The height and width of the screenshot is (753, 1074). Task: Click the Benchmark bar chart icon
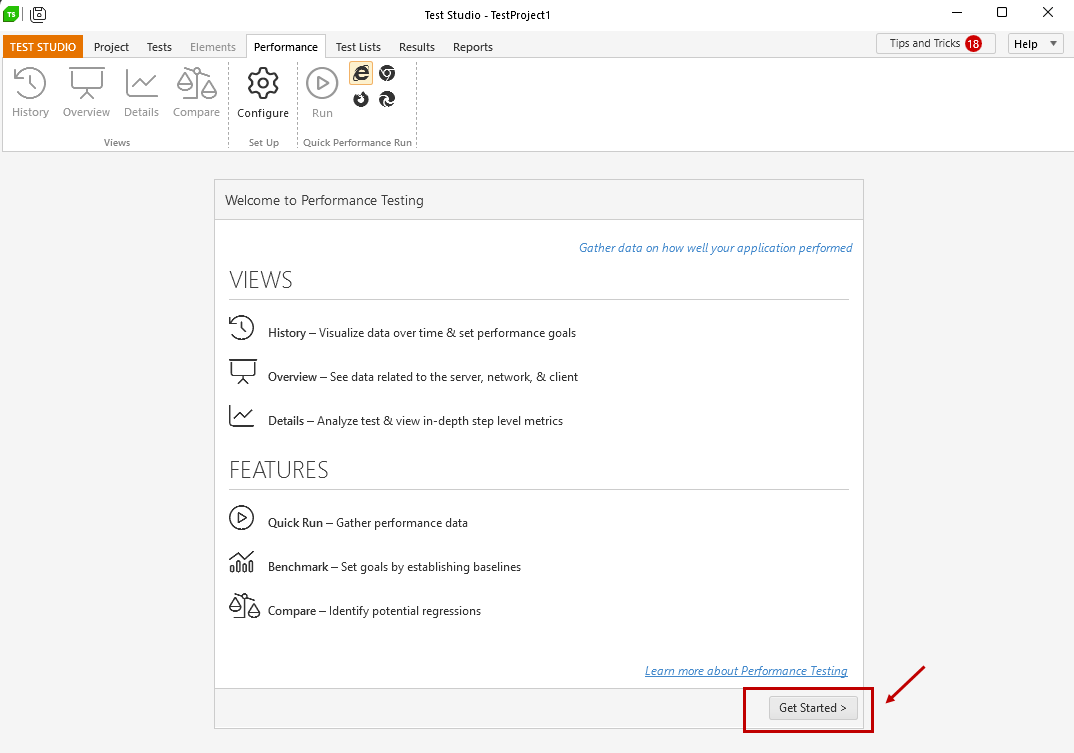241,562
